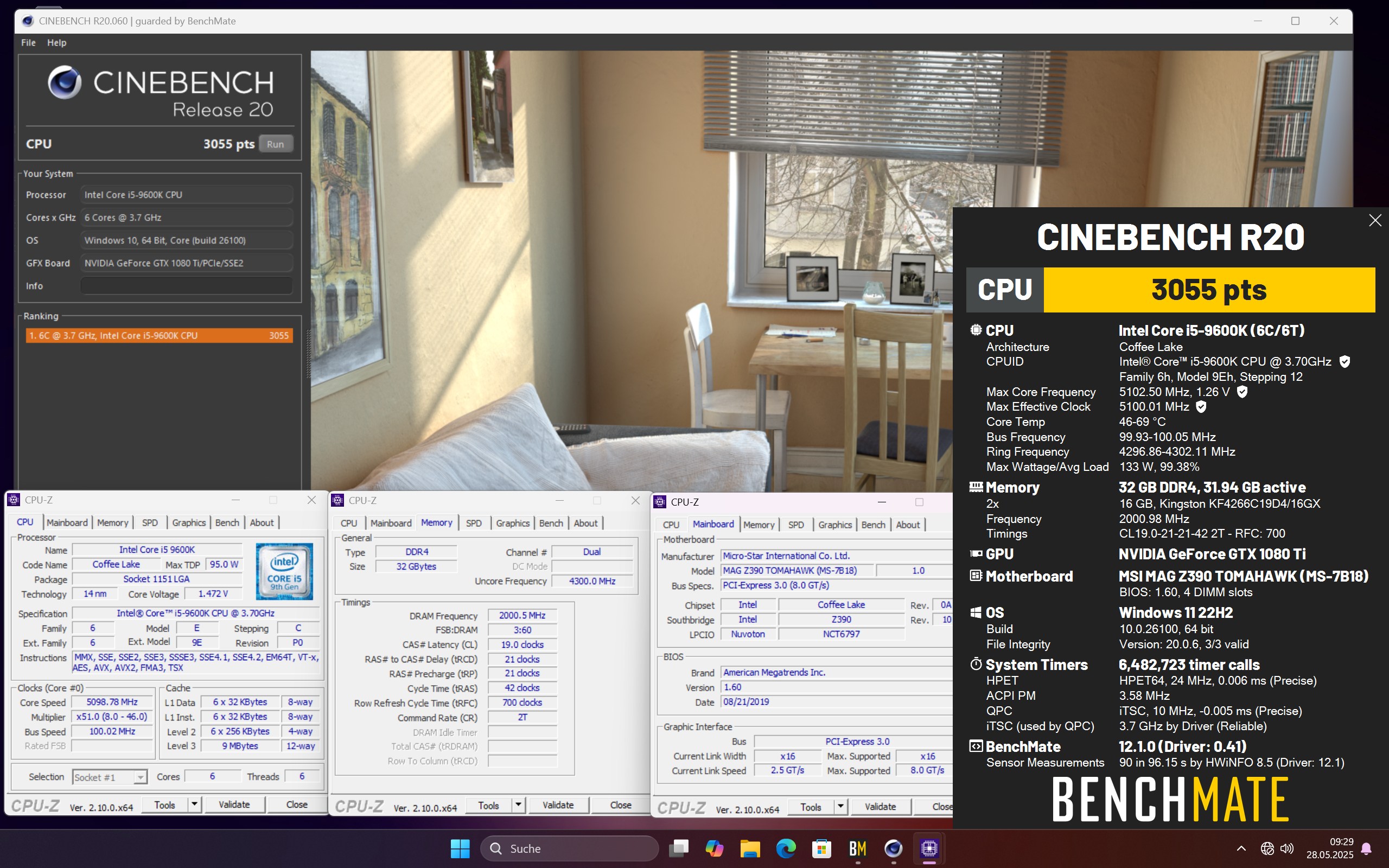Screen dimensions: 1389x868
Task: Click the Motherboard icon in BenchMate panel
Action: click(x=976, y=576)
